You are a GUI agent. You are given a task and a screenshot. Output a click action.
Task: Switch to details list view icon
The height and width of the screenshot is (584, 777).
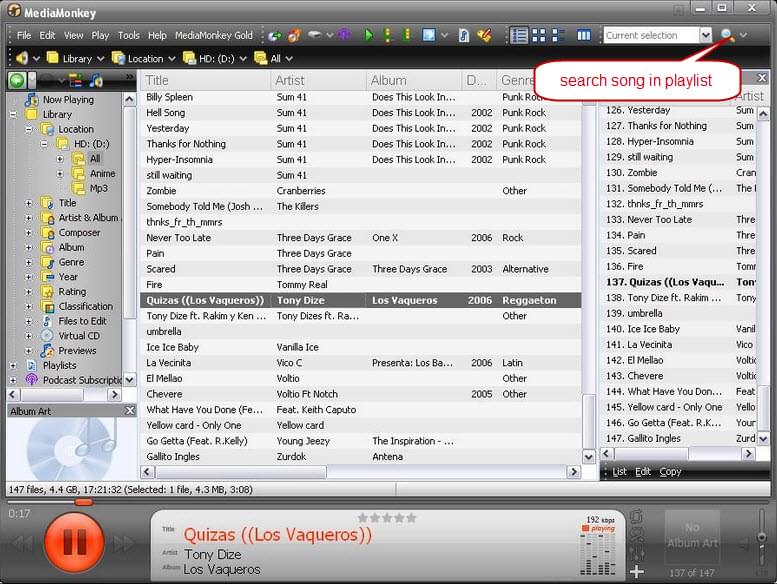[x=519, y=35]
